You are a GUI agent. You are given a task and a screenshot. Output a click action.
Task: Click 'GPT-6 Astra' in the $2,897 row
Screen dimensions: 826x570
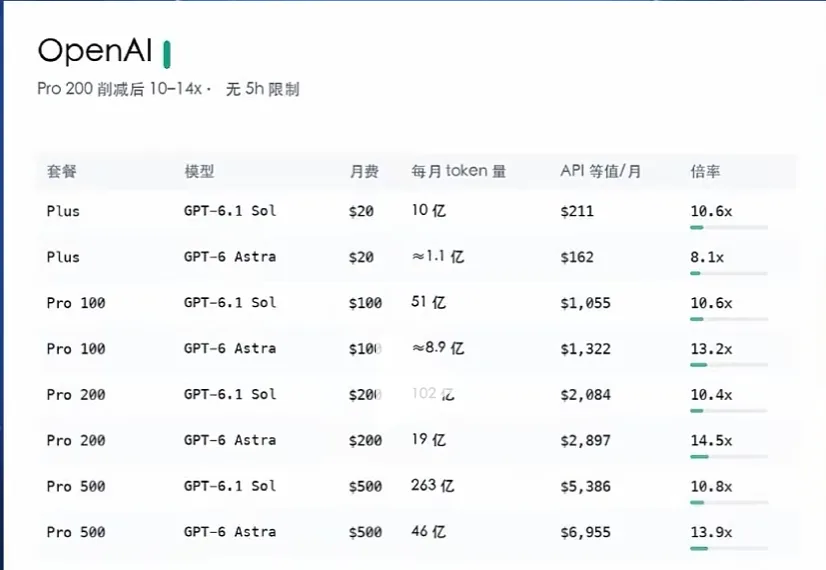coord(230,440)
